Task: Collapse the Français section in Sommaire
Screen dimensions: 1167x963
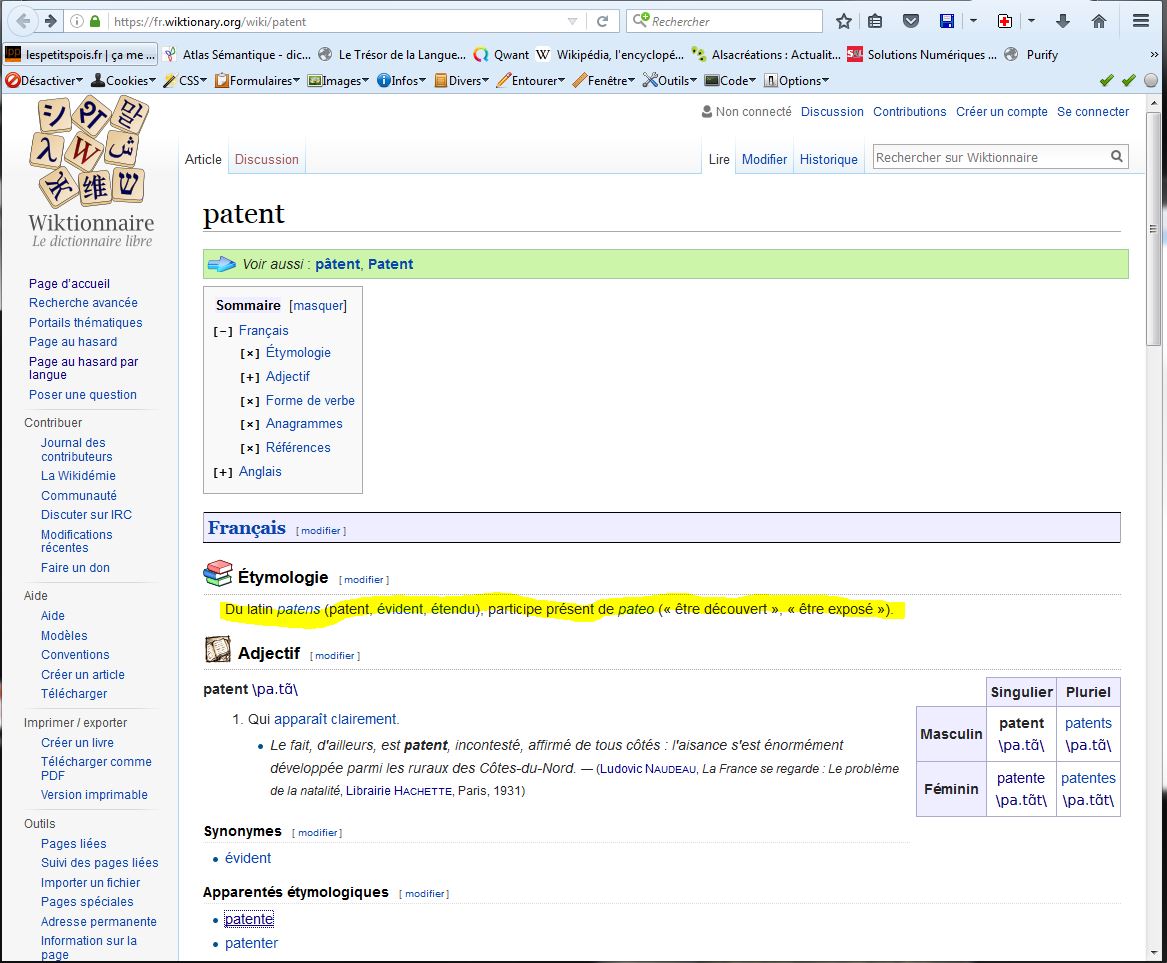Action: (x=223, y=331)
